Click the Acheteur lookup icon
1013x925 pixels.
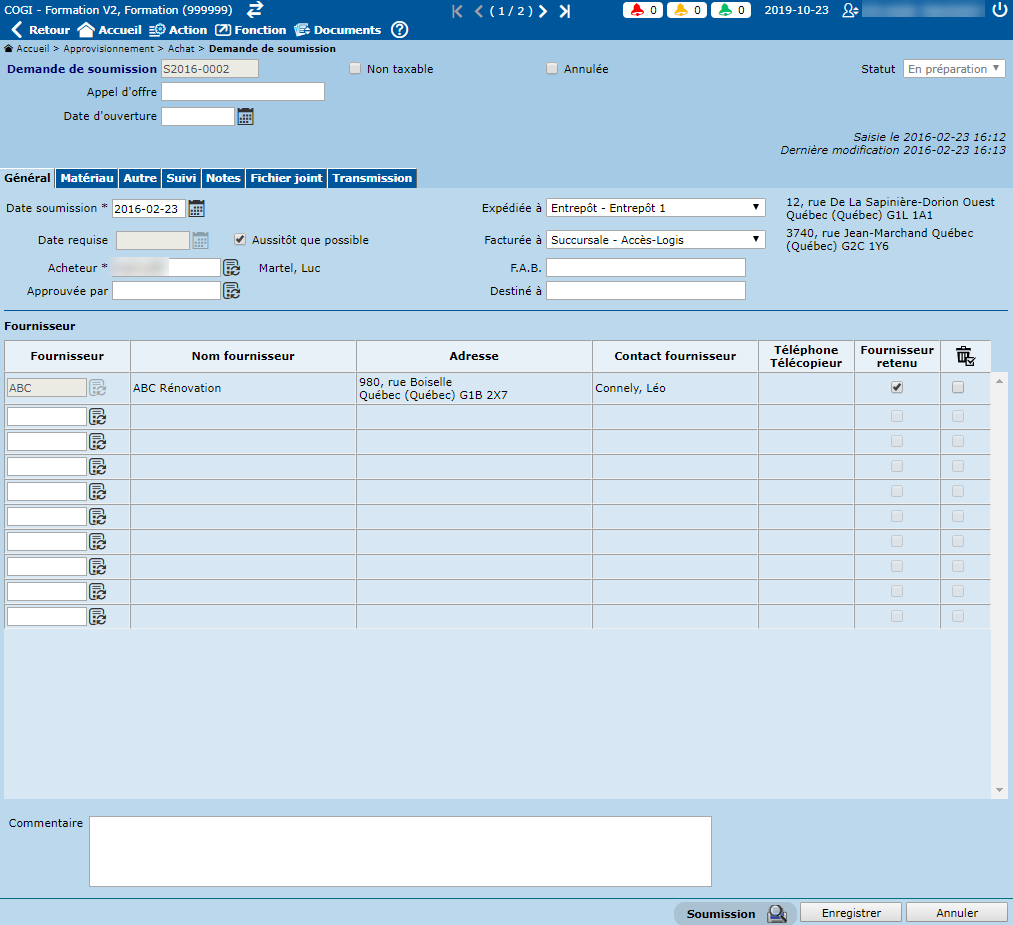click(231, 267)
